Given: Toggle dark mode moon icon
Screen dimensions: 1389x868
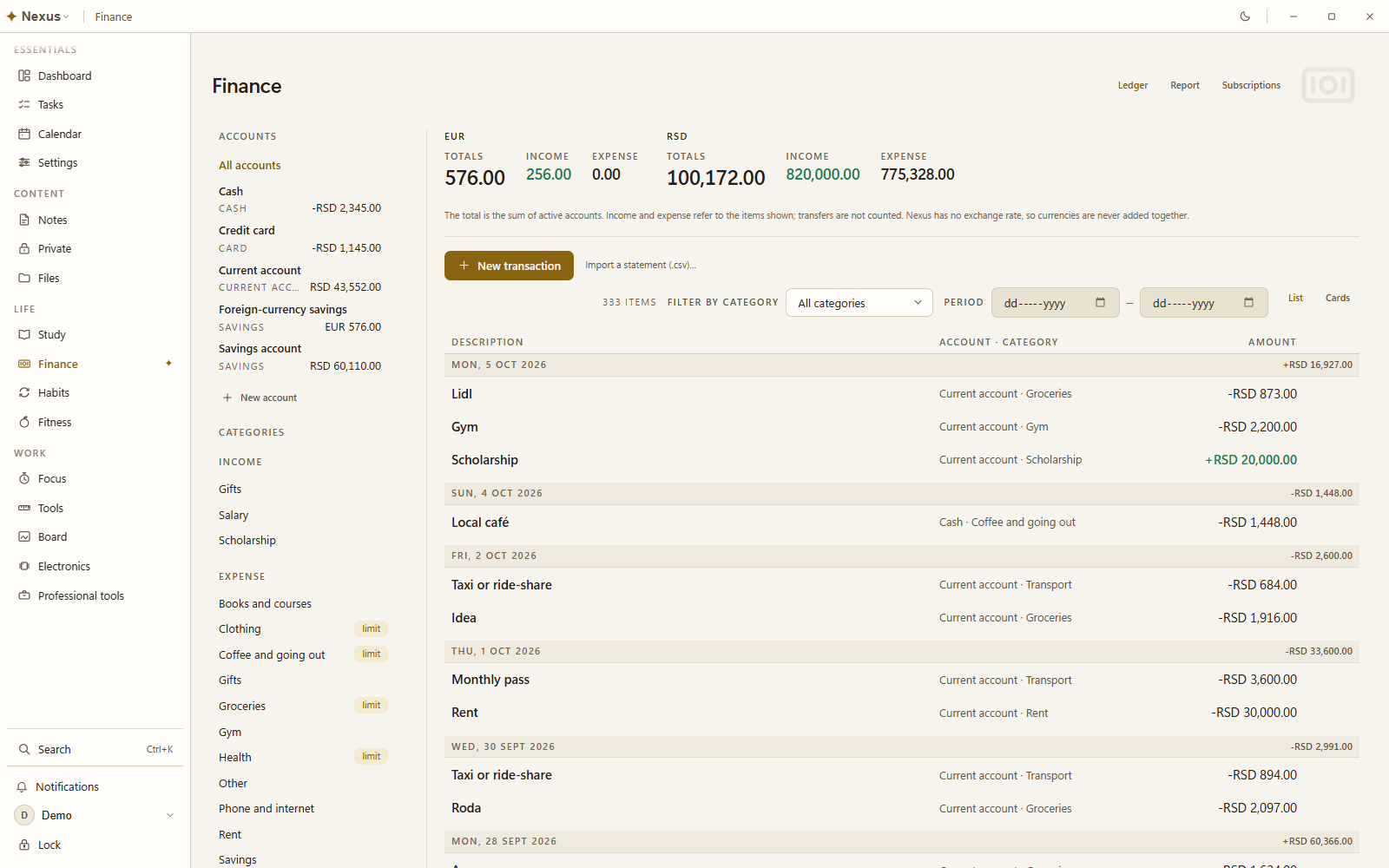Looking at the screenshot, I should pos(1245,16).
